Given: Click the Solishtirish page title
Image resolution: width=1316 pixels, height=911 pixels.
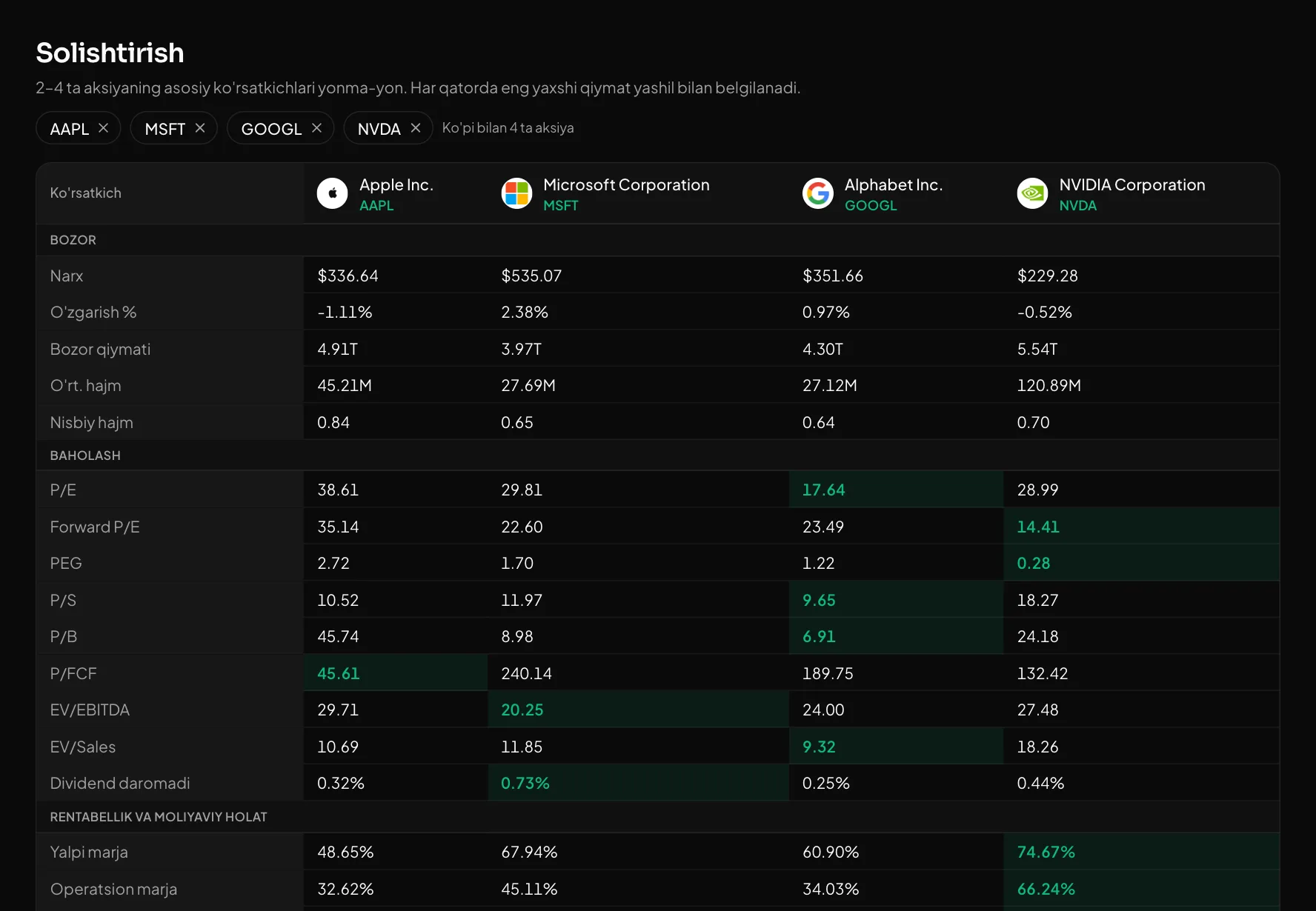Looking at the screenshot, I should [110, 53].
